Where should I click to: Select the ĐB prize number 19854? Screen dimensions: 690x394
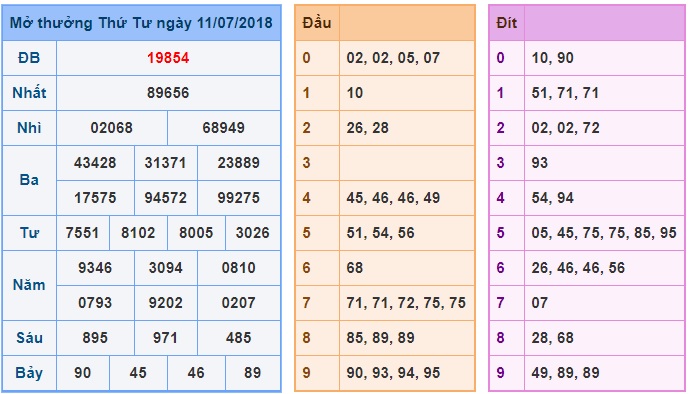point(168,58)
